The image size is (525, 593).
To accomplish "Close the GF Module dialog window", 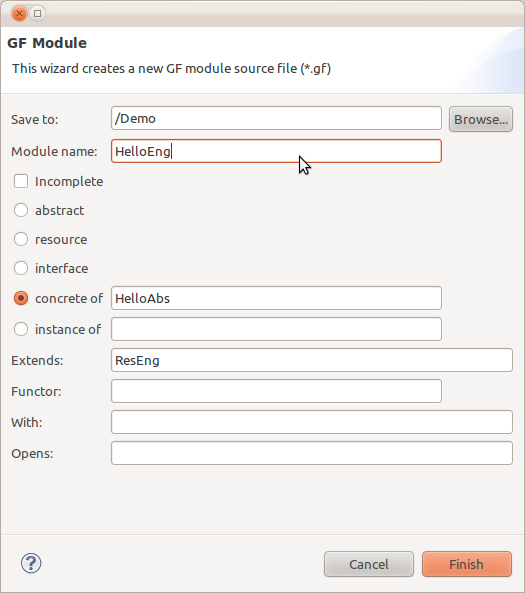I will point(19,14).
